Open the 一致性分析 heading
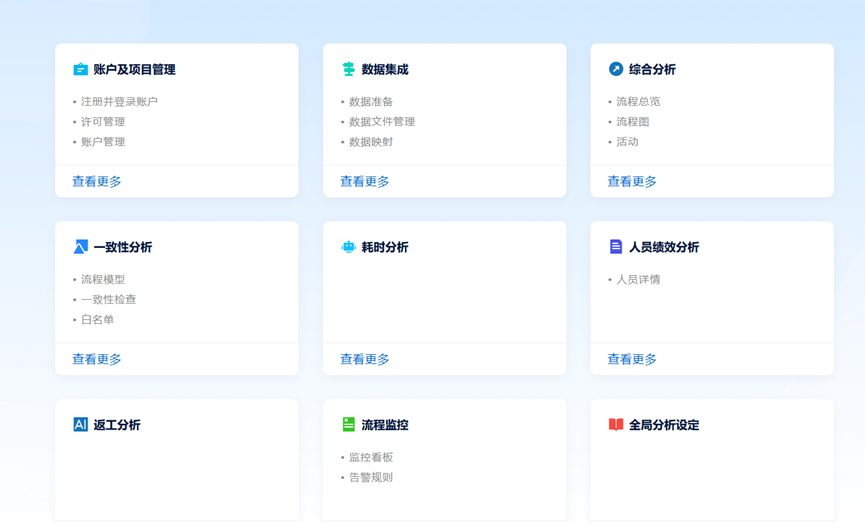This screenshot has width=865, height=523. (x=123, y=247)
